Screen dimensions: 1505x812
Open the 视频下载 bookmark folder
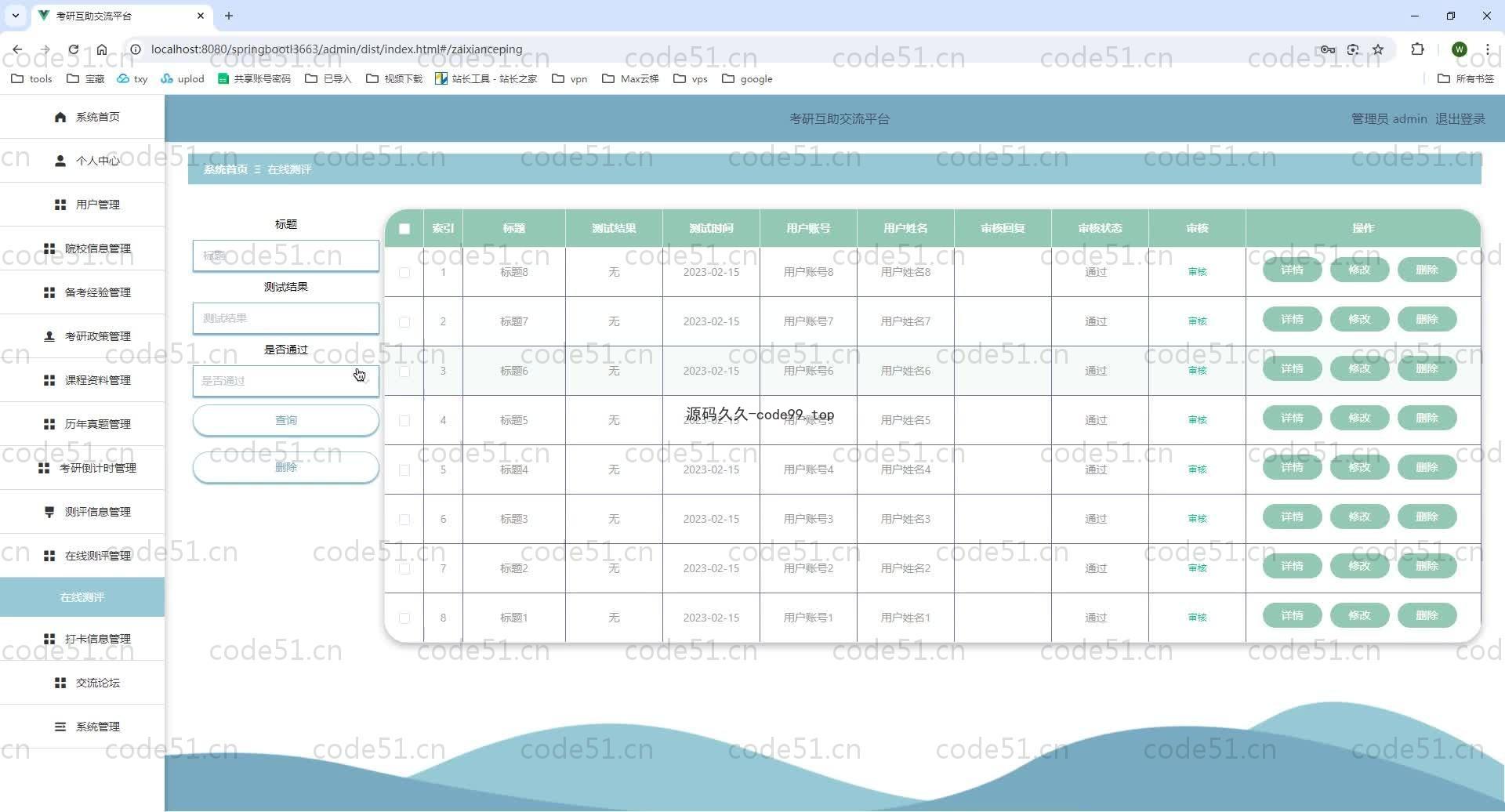pos(394,78)
